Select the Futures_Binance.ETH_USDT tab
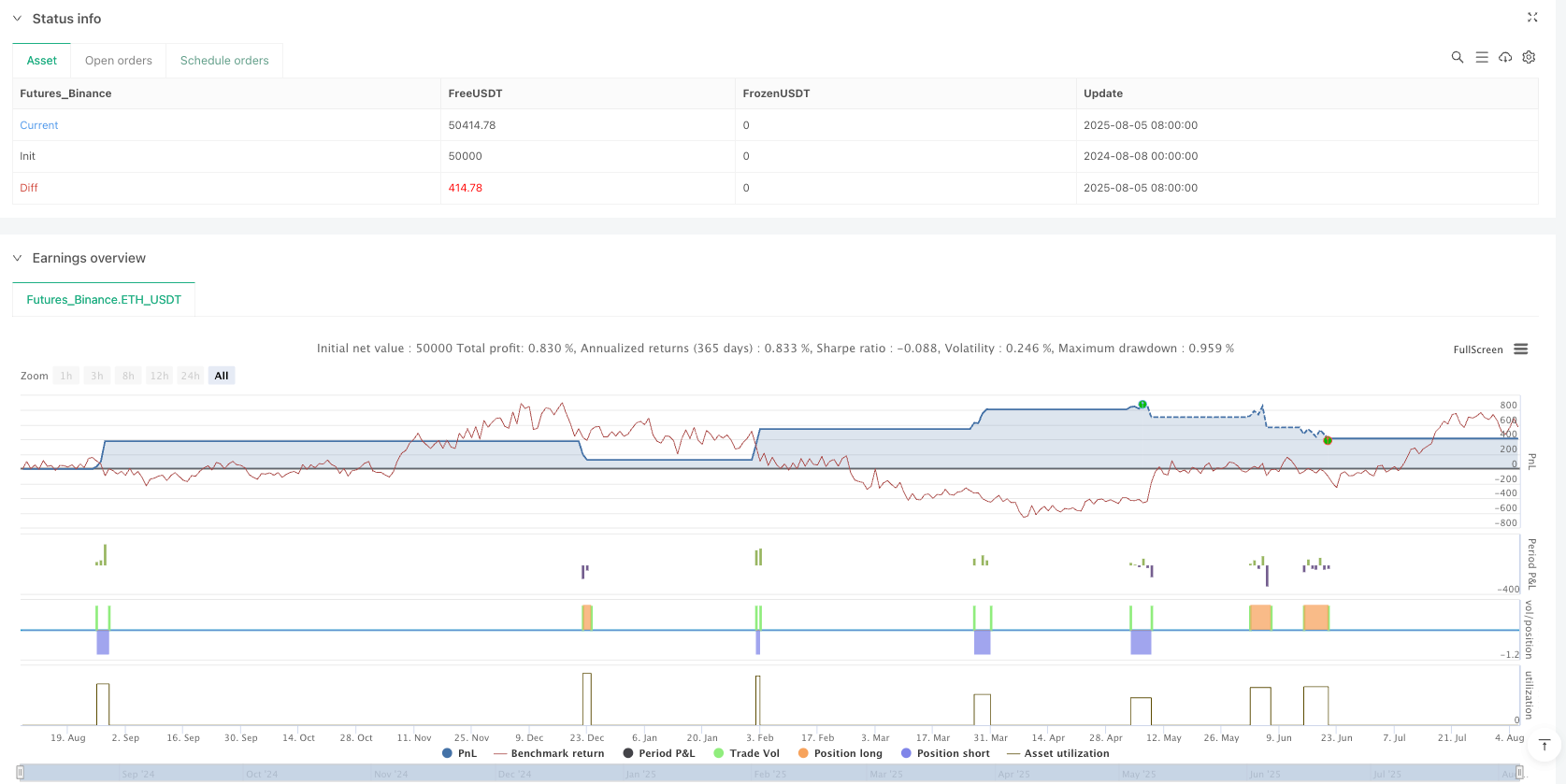 [104, 300]
